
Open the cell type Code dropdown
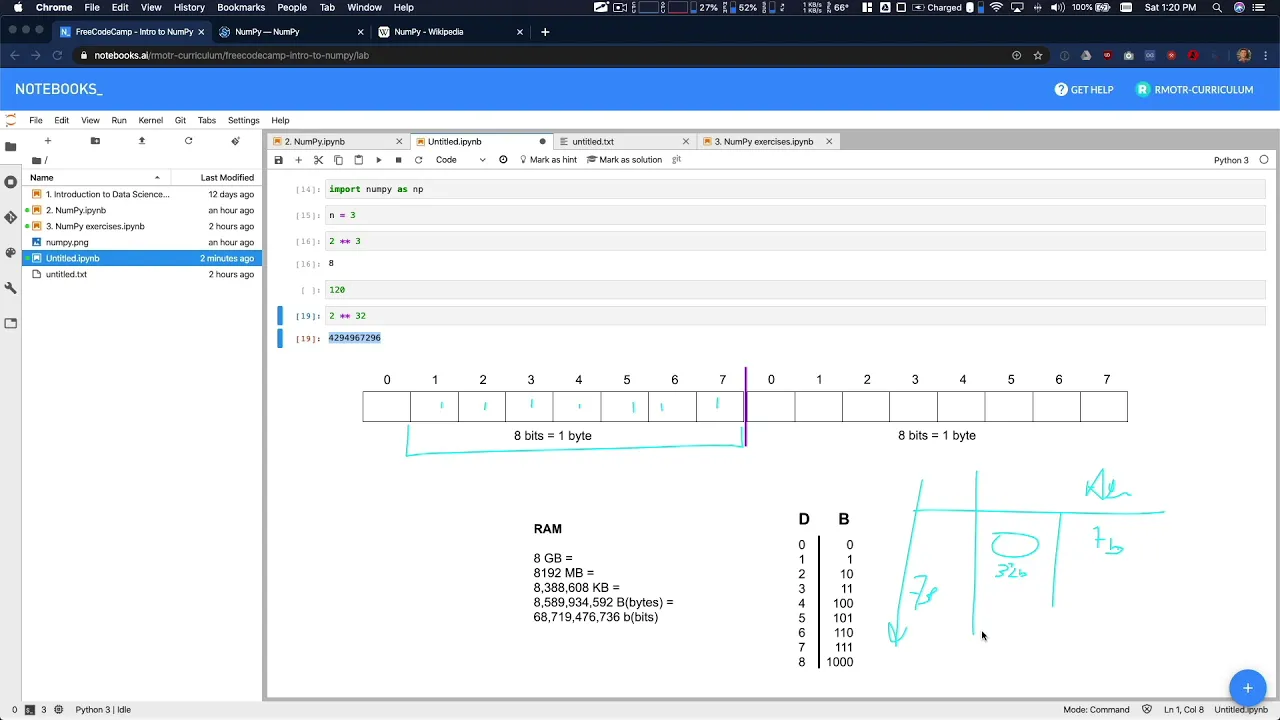[x=460, y=160]
